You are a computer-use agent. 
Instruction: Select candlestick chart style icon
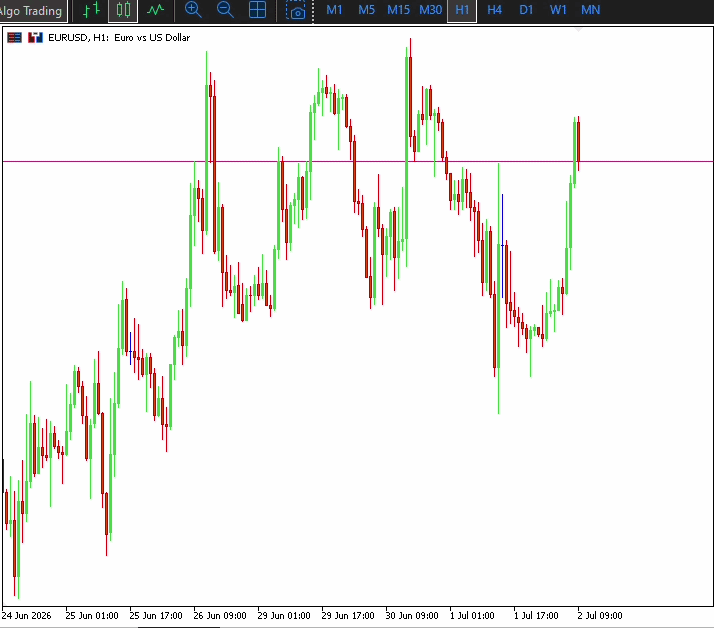[x=123, y=10]
